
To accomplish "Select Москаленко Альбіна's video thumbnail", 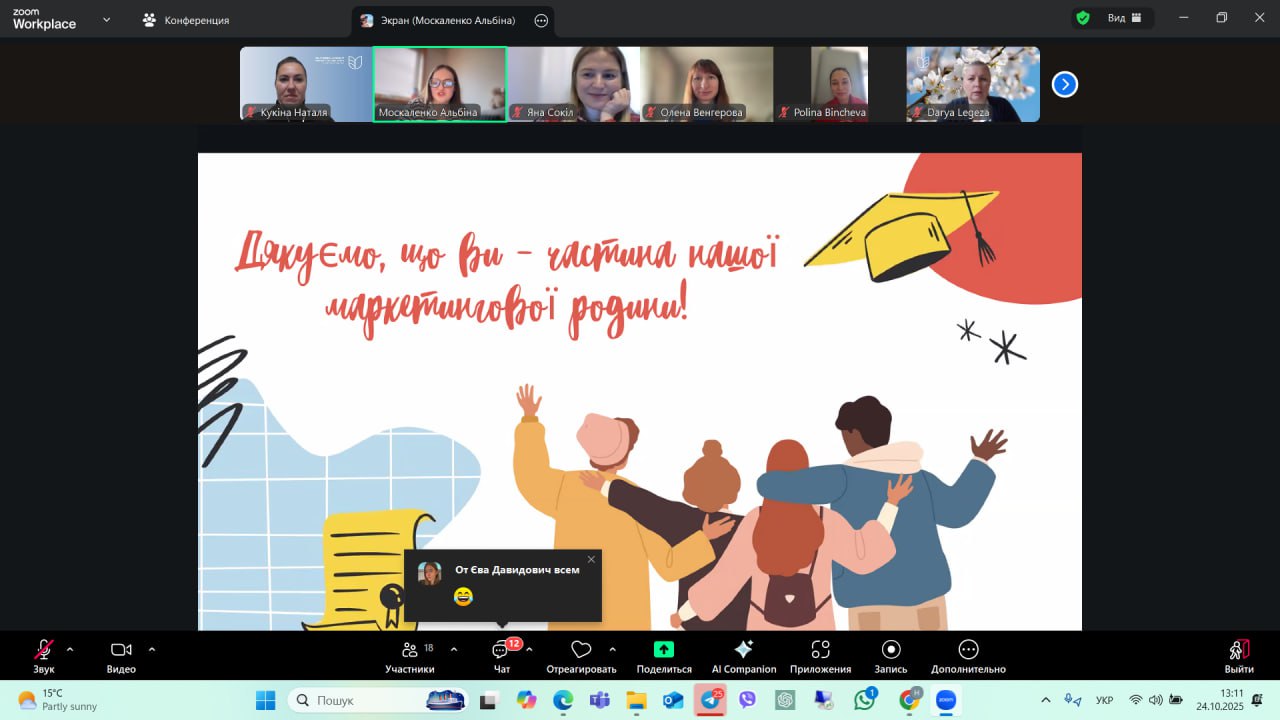I will tap(439, 84).
